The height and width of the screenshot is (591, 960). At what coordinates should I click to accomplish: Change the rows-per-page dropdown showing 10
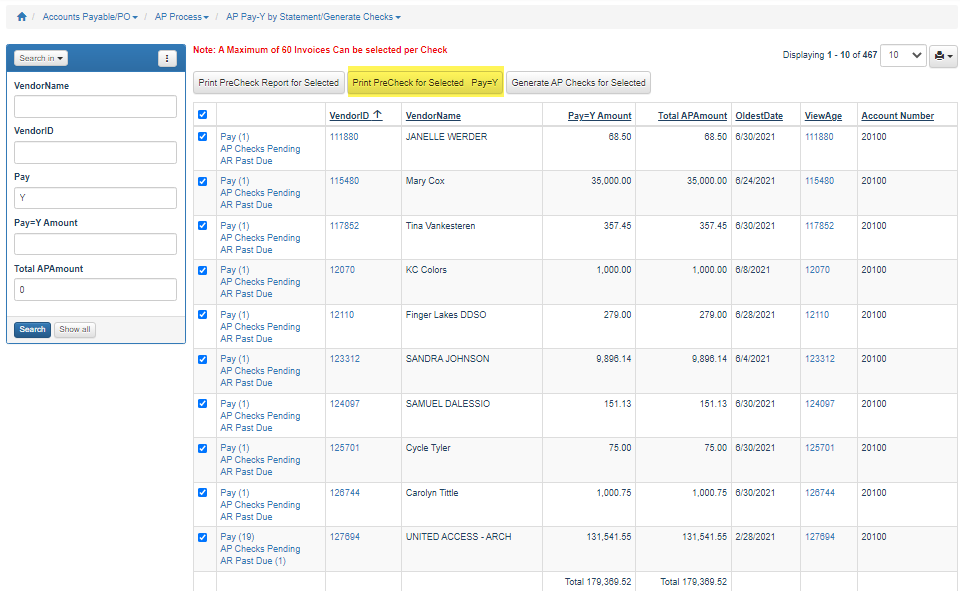[x=903, y=56]
